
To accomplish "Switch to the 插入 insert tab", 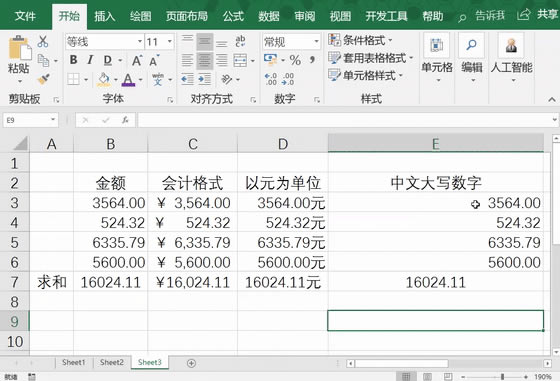I will coord(105,16).
